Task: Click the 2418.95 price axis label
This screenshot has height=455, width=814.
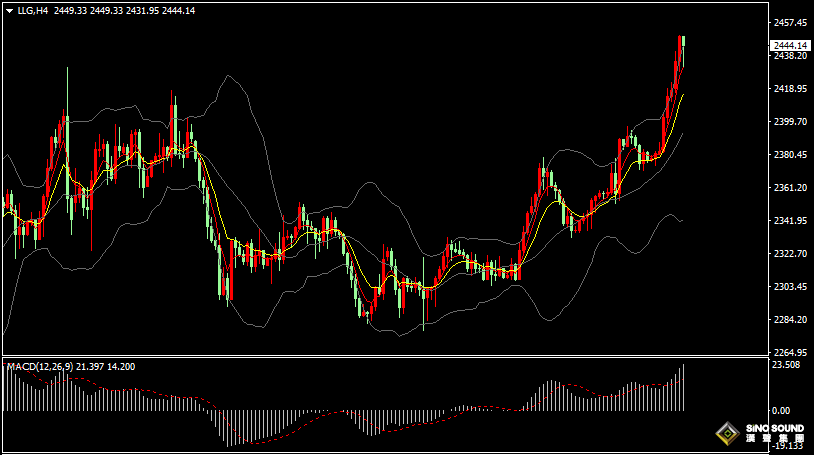Action: coord(791,89)
